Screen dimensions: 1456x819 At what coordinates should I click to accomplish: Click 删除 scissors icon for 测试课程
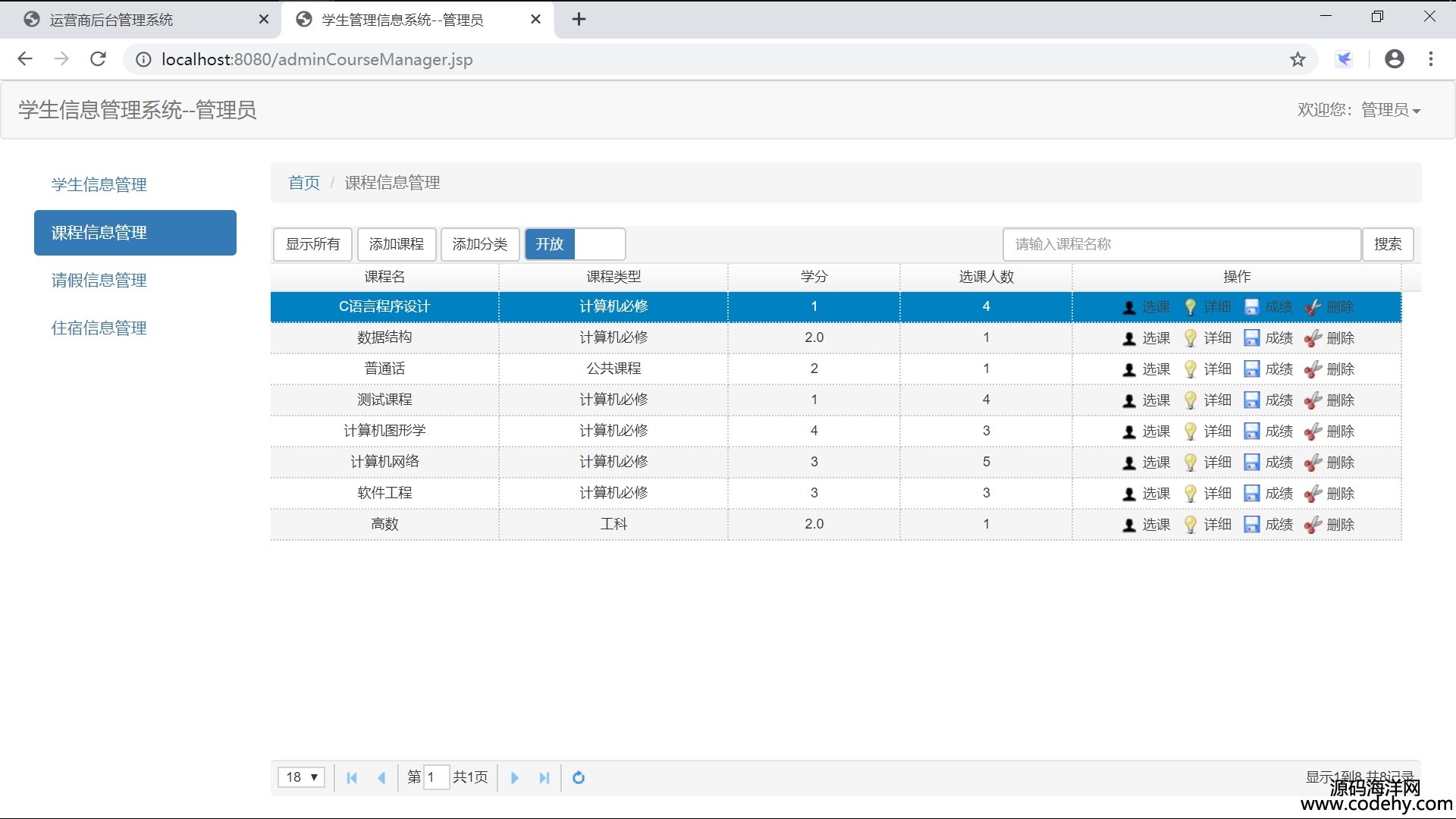click(x=1313, y=400)
